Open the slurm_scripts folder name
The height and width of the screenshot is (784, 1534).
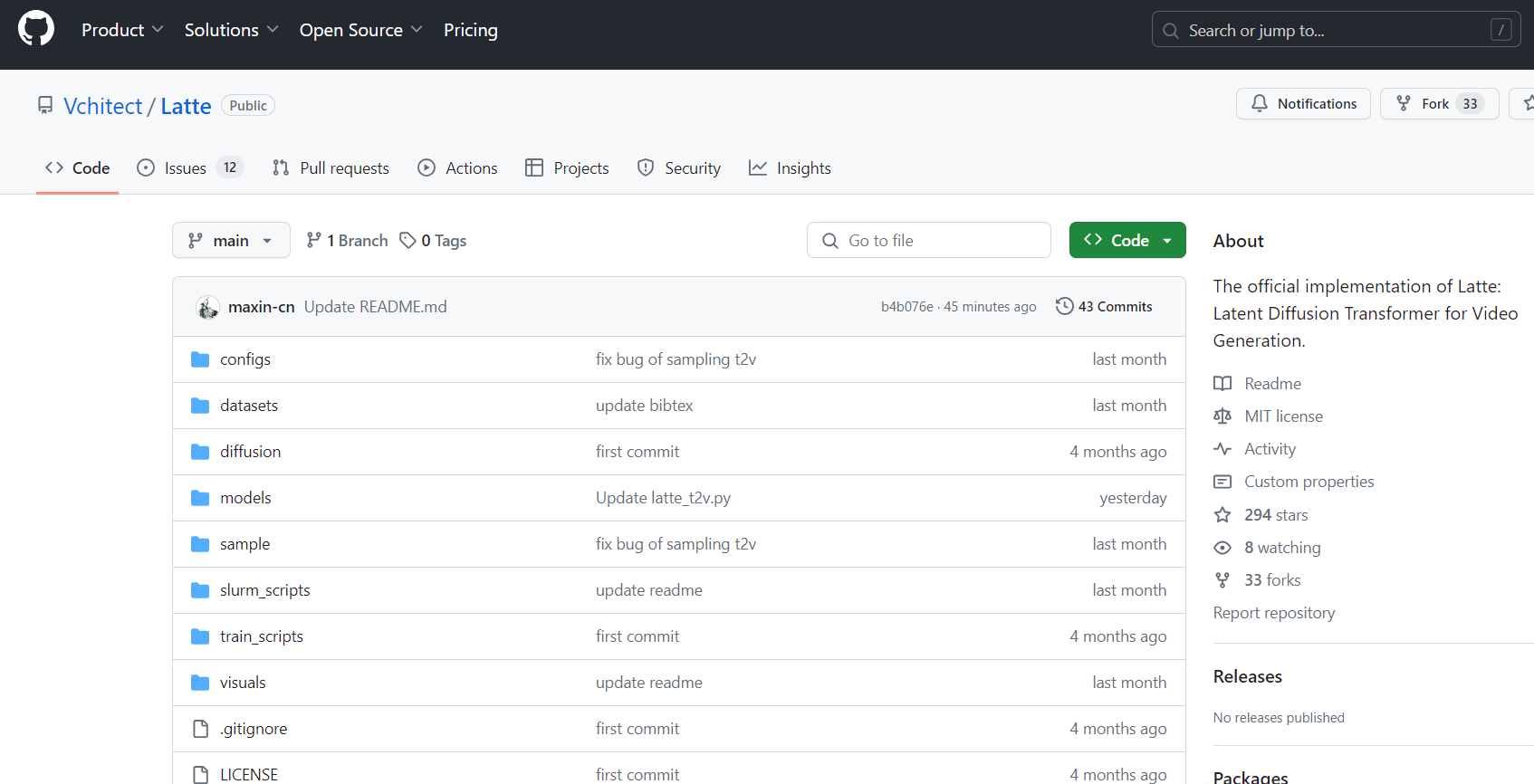(264, 590)
